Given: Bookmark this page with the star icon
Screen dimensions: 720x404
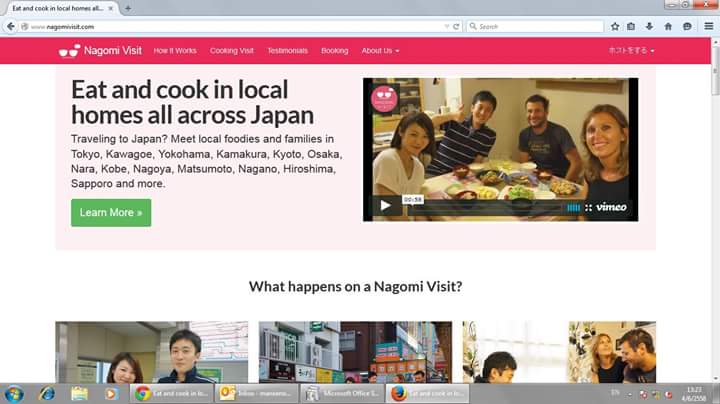Looking at the screenshot, I should pos(615,27).
